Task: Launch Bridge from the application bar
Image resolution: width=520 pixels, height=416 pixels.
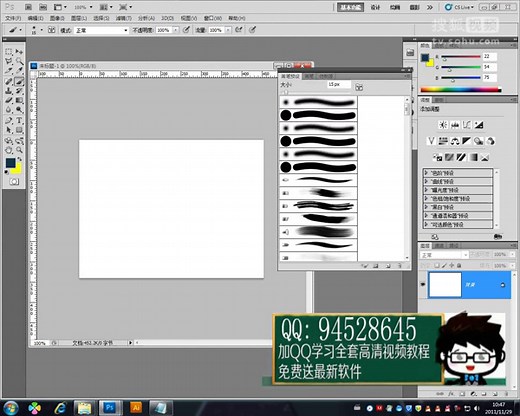Action: coord(29,7)
